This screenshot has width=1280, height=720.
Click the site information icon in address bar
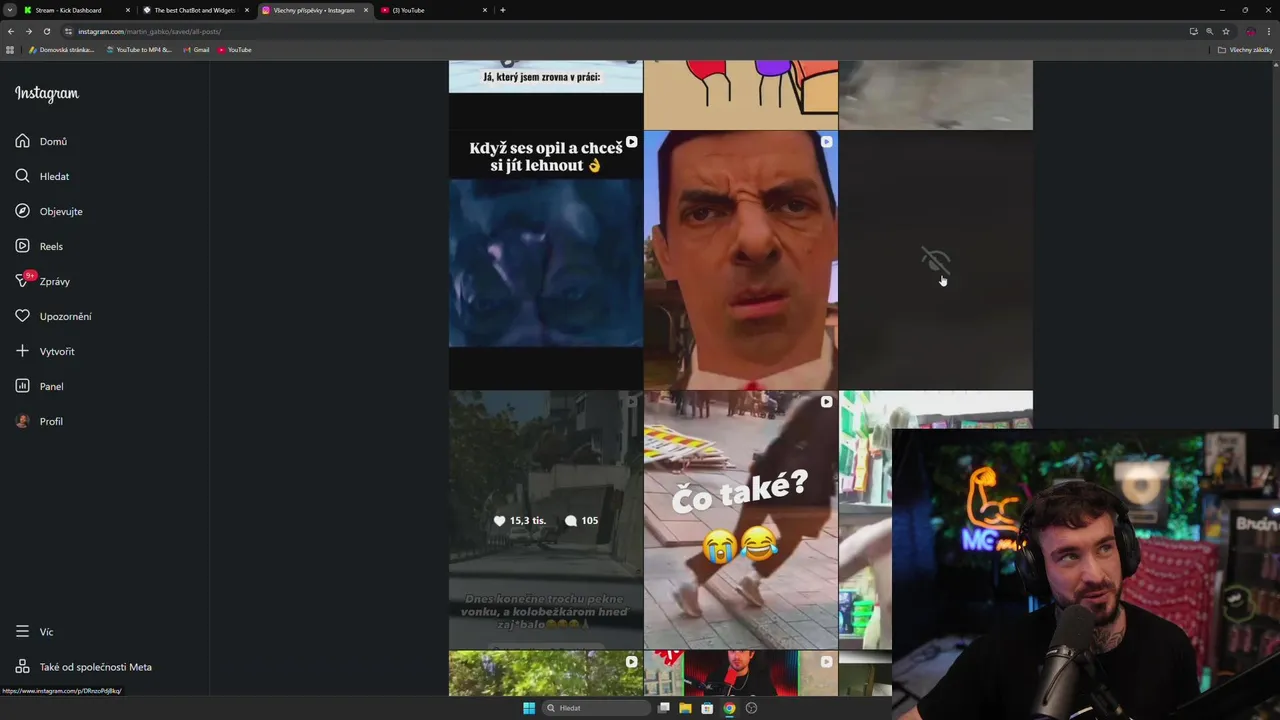click(68, 31)
